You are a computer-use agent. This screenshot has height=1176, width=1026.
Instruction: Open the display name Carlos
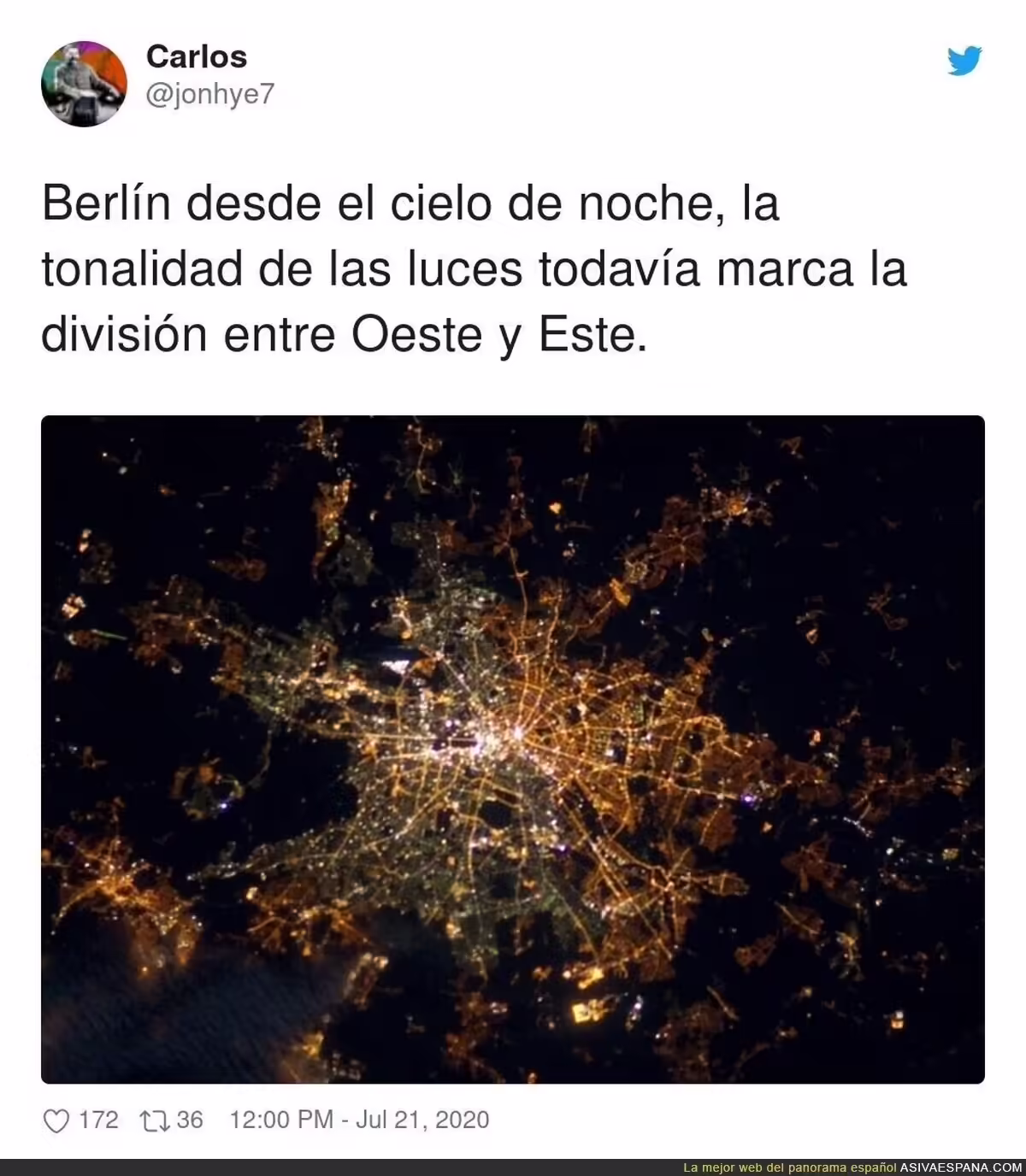pyautogui.click(x=197, y=56)
